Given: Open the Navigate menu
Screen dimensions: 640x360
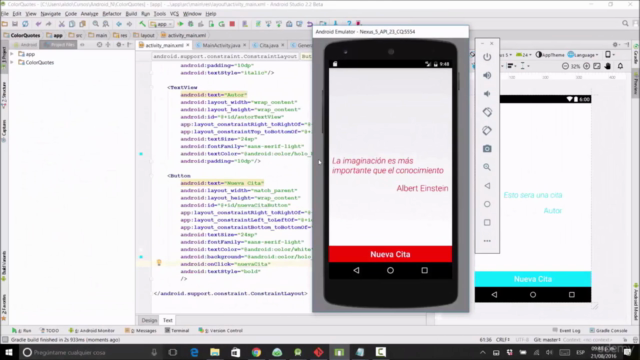Looking at the screenshot, I should click(x=50, y=13).
